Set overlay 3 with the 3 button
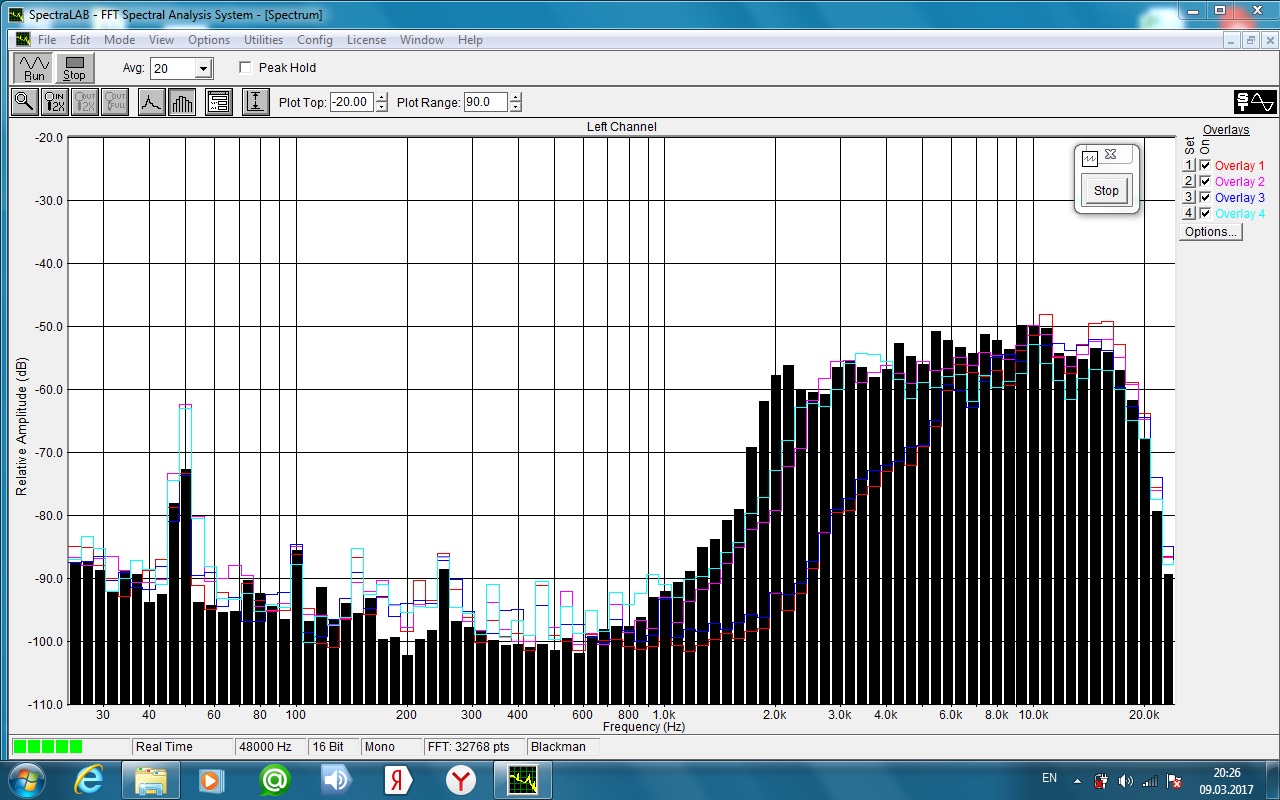The width and height of the screenshot is (1280, 800). click(1189, 198)
